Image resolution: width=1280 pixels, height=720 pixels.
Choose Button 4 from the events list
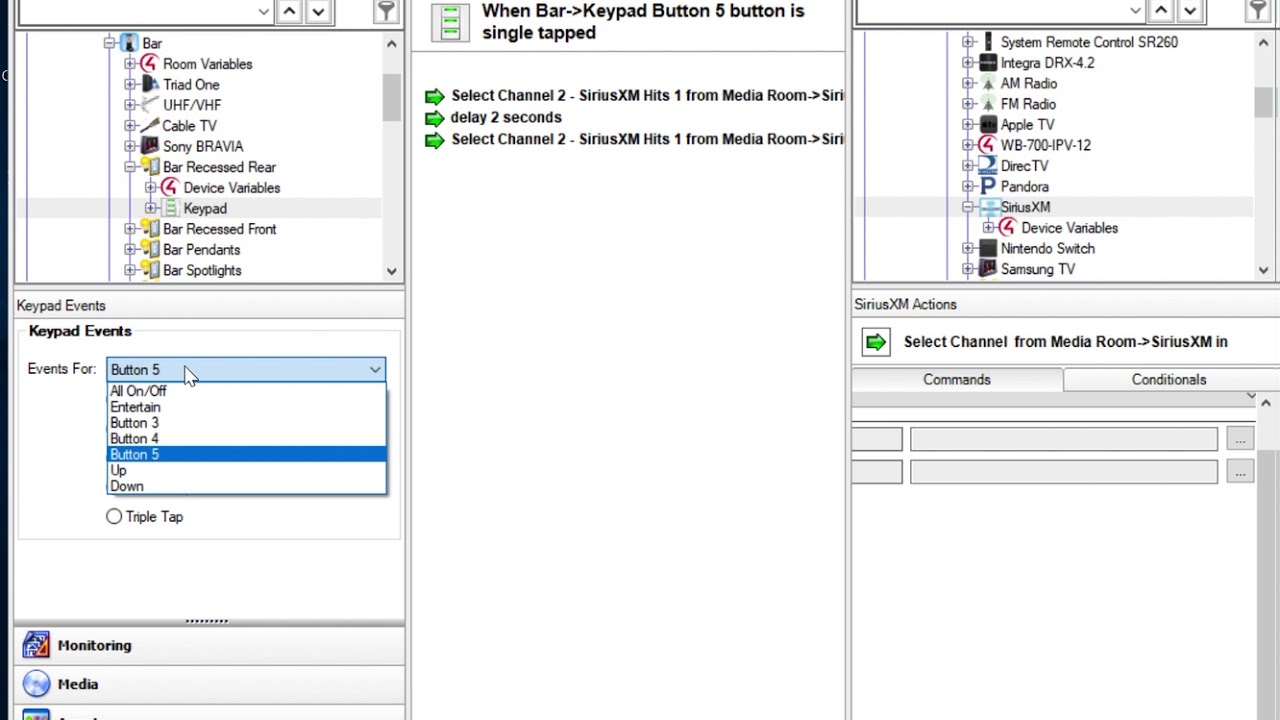coord(246,439)
